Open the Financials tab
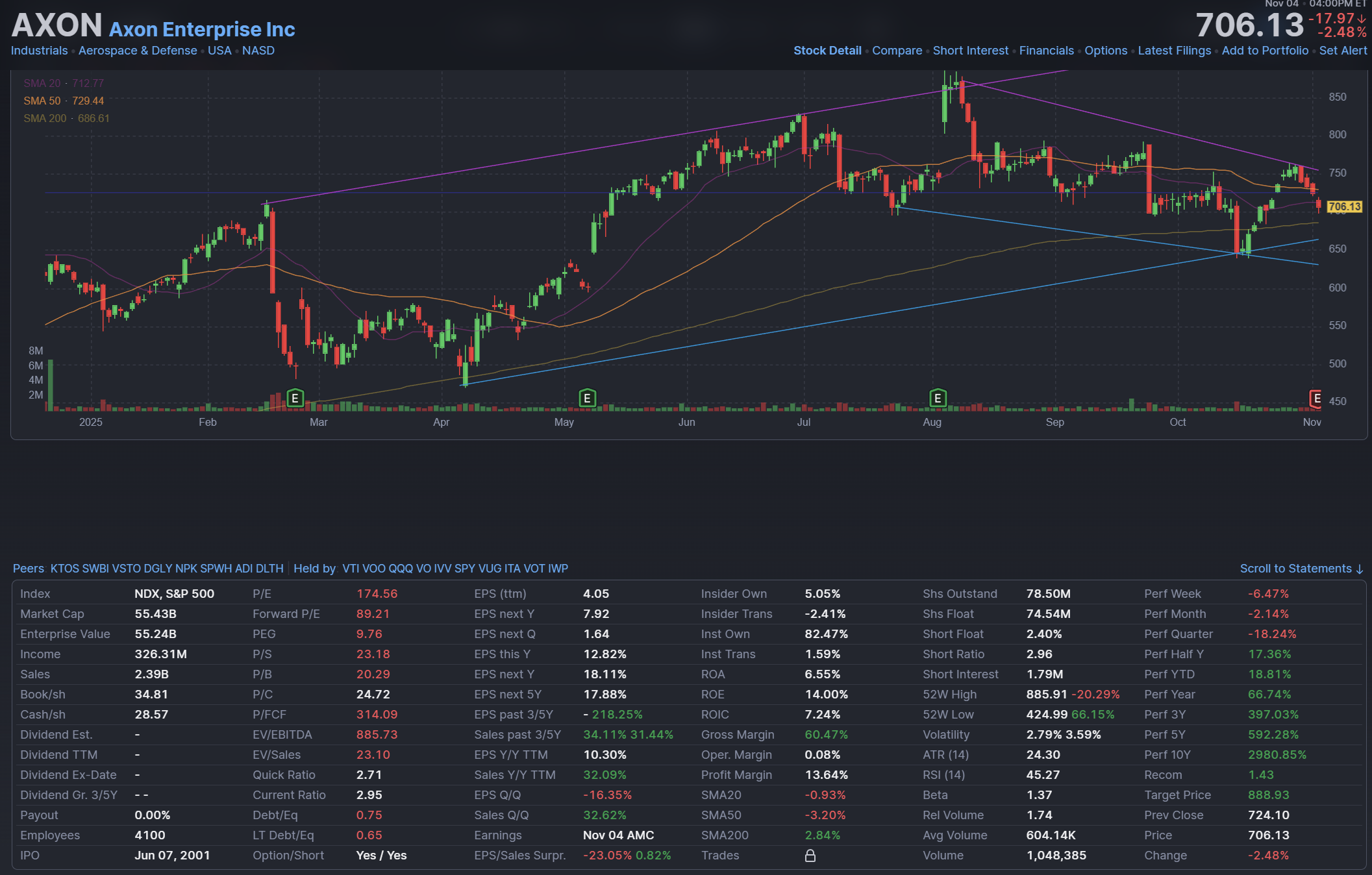1372x875 pixels. (1046, 51)
